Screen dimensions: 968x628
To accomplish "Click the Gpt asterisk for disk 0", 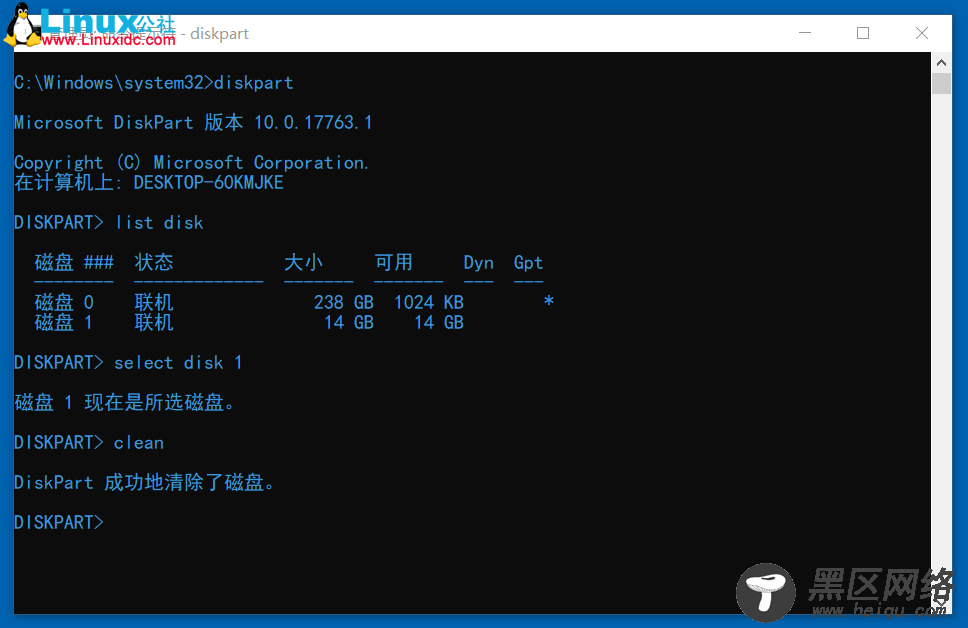I will click(549, 301).
